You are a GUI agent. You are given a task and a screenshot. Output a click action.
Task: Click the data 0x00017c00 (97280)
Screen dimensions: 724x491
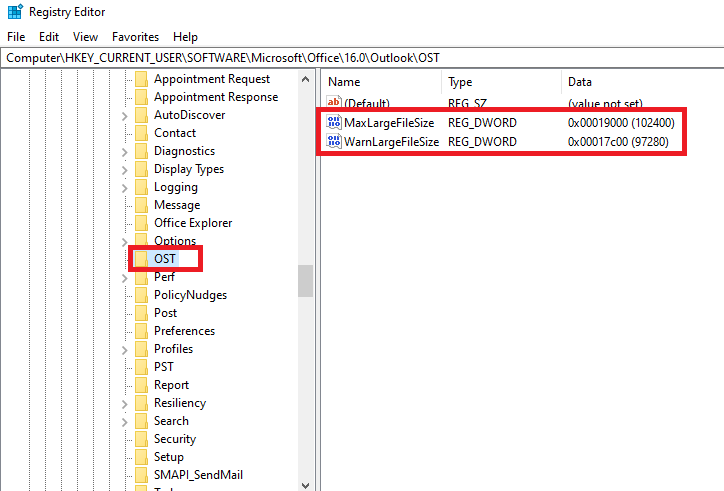[x=618, y=142]
